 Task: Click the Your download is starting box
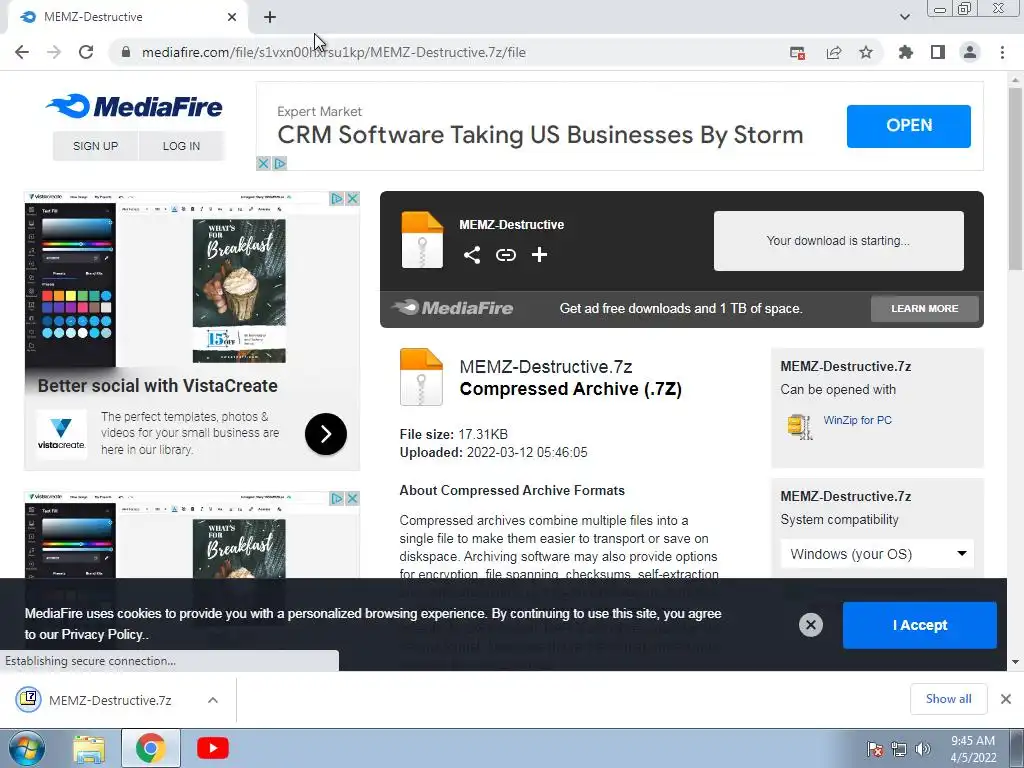(x=839, y=240)
